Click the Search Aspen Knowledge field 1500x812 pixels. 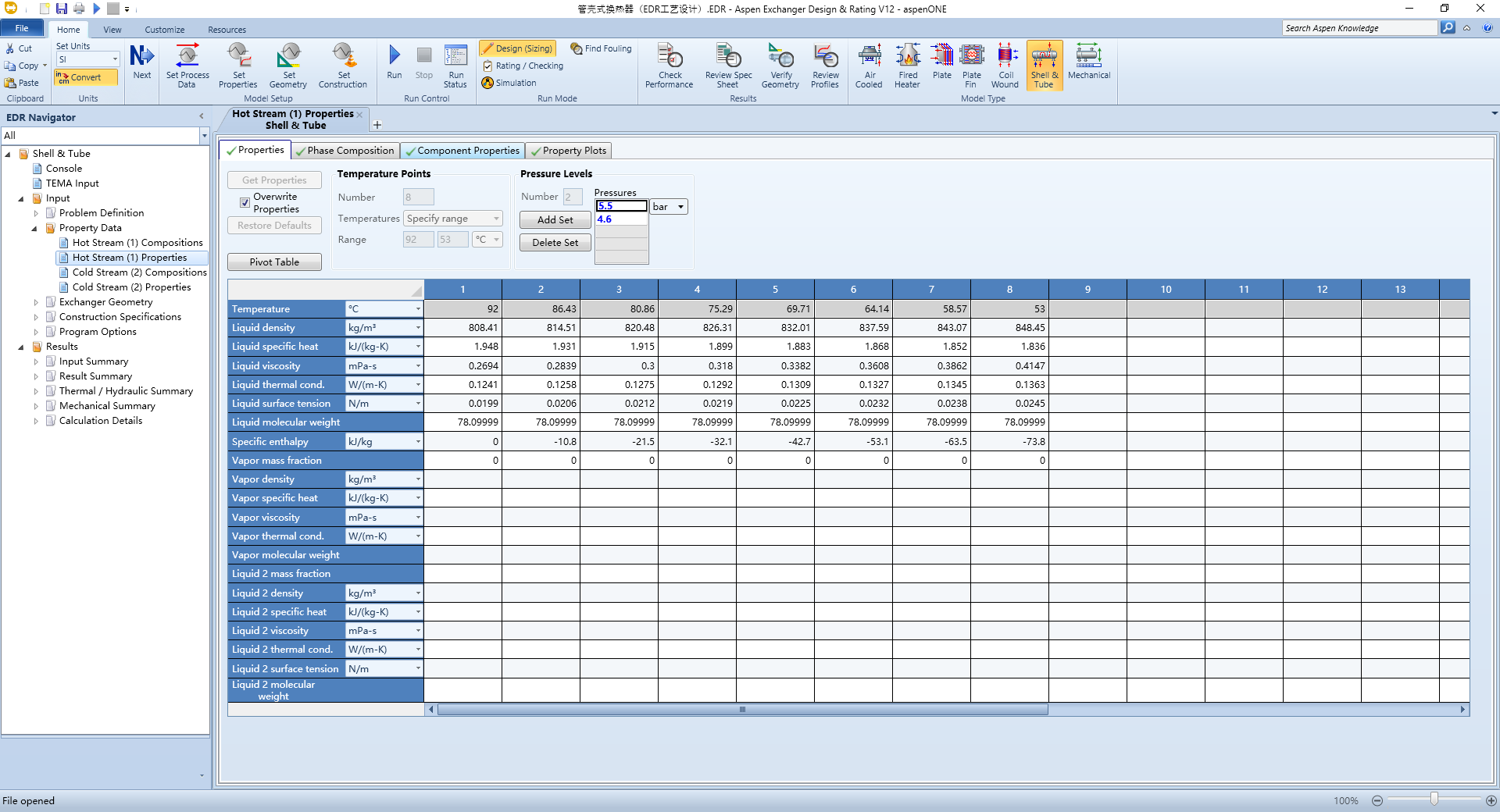pos(1359,28)
